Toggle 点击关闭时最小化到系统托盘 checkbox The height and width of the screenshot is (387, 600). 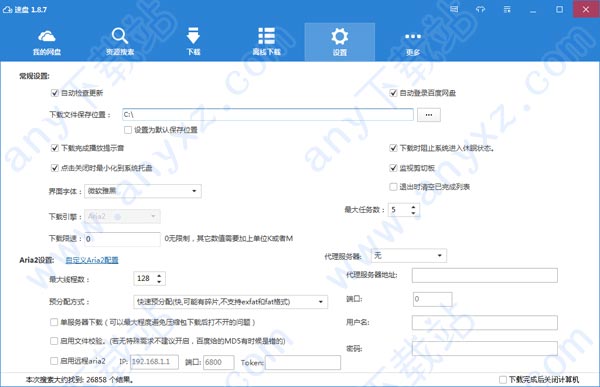pyautogui.click(x=55, y=168)
